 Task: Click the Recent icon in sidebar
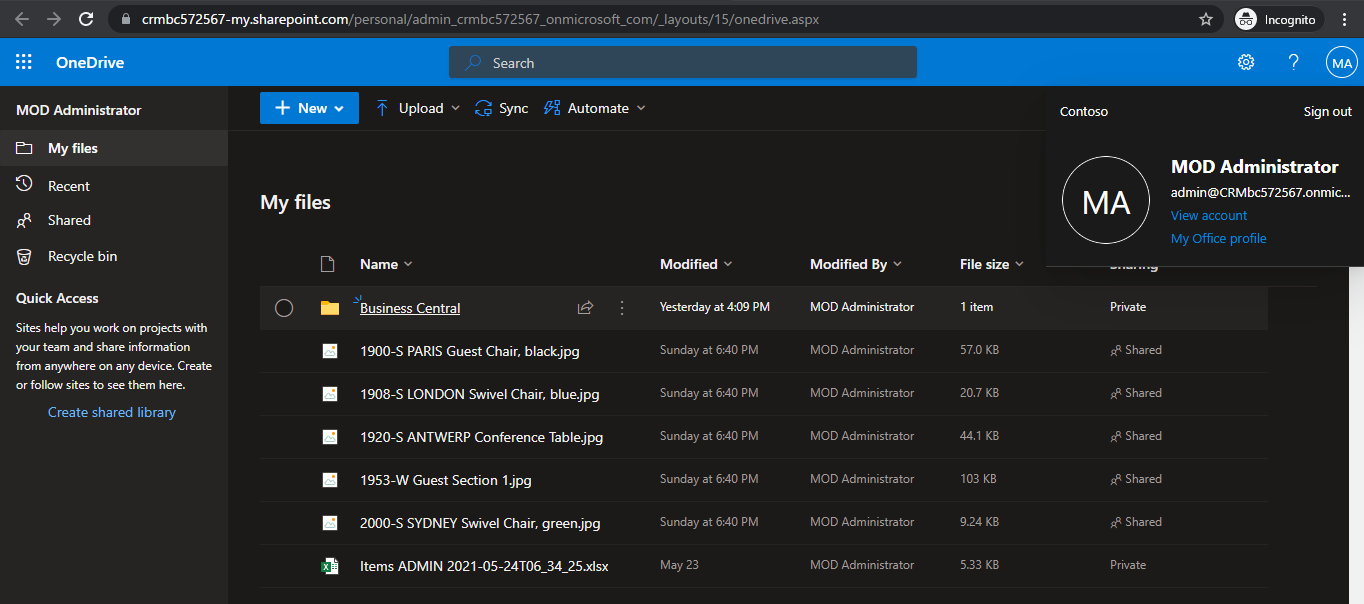point(23,184)
